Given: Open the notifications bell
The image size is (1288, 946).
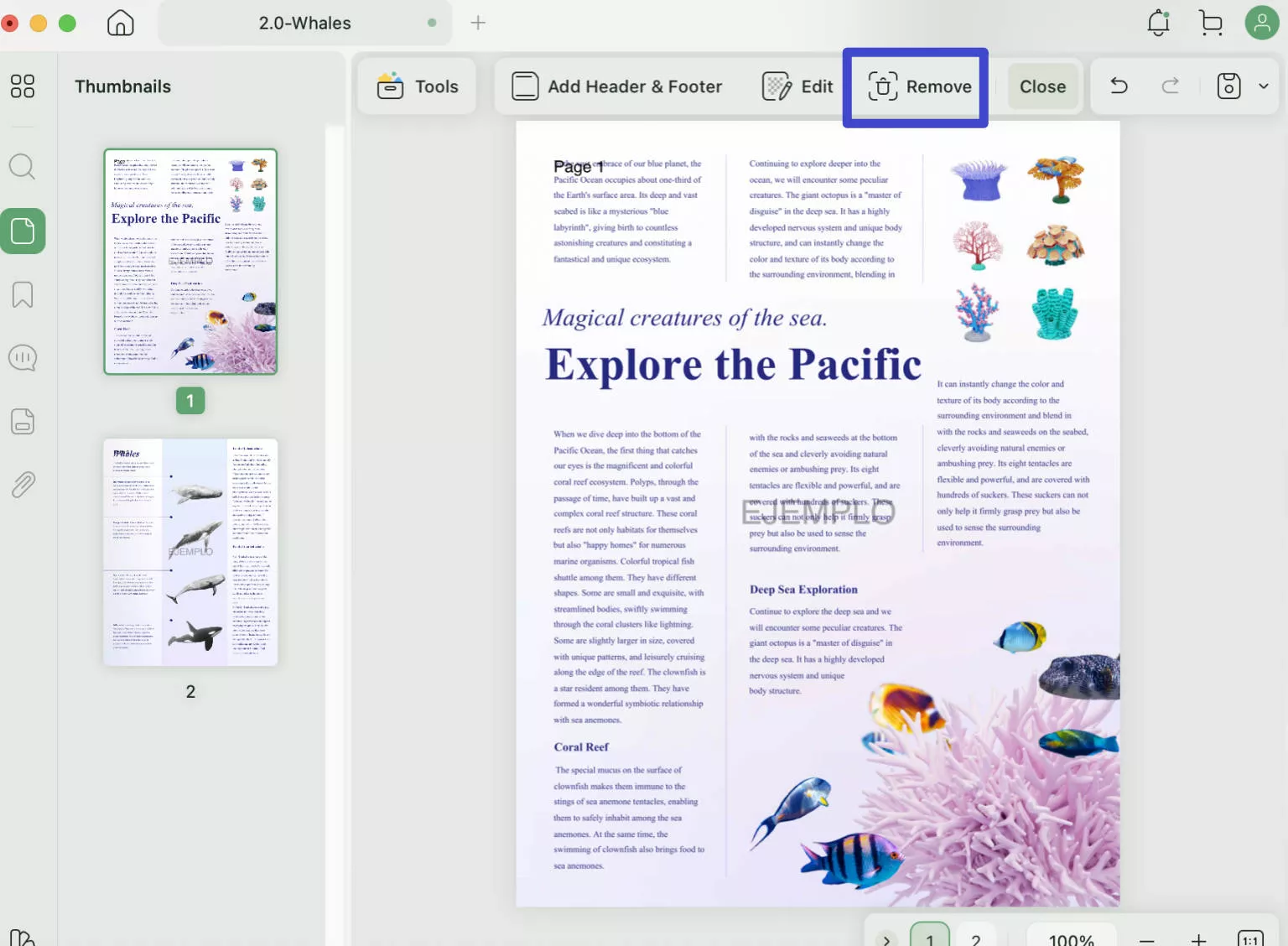Looking at the screenshot, I should click(1159, 23).
